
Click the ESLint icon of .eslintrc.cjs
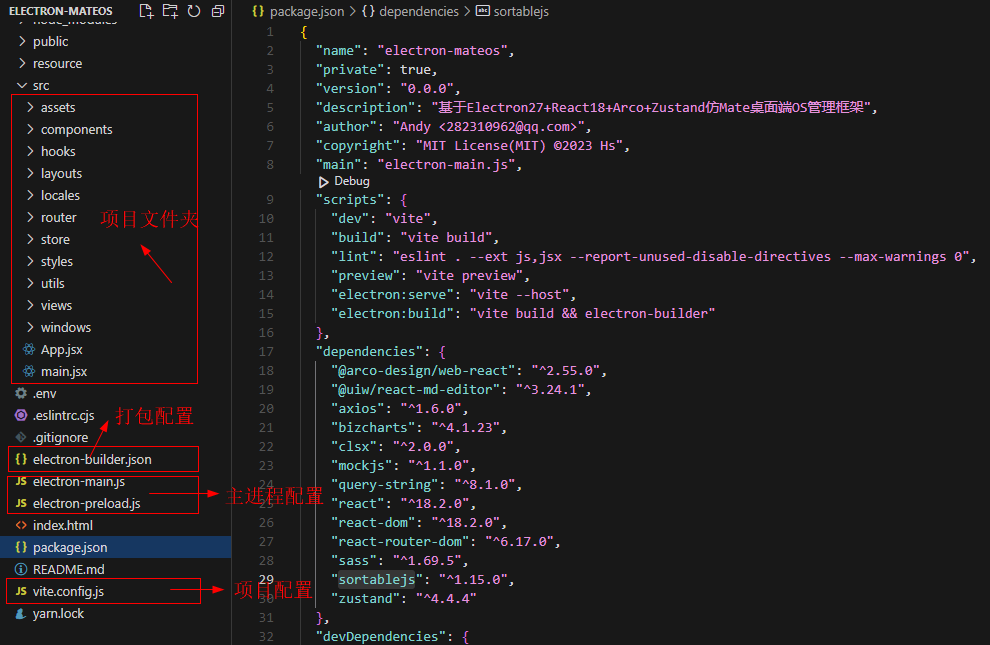[x=21, y=415]
